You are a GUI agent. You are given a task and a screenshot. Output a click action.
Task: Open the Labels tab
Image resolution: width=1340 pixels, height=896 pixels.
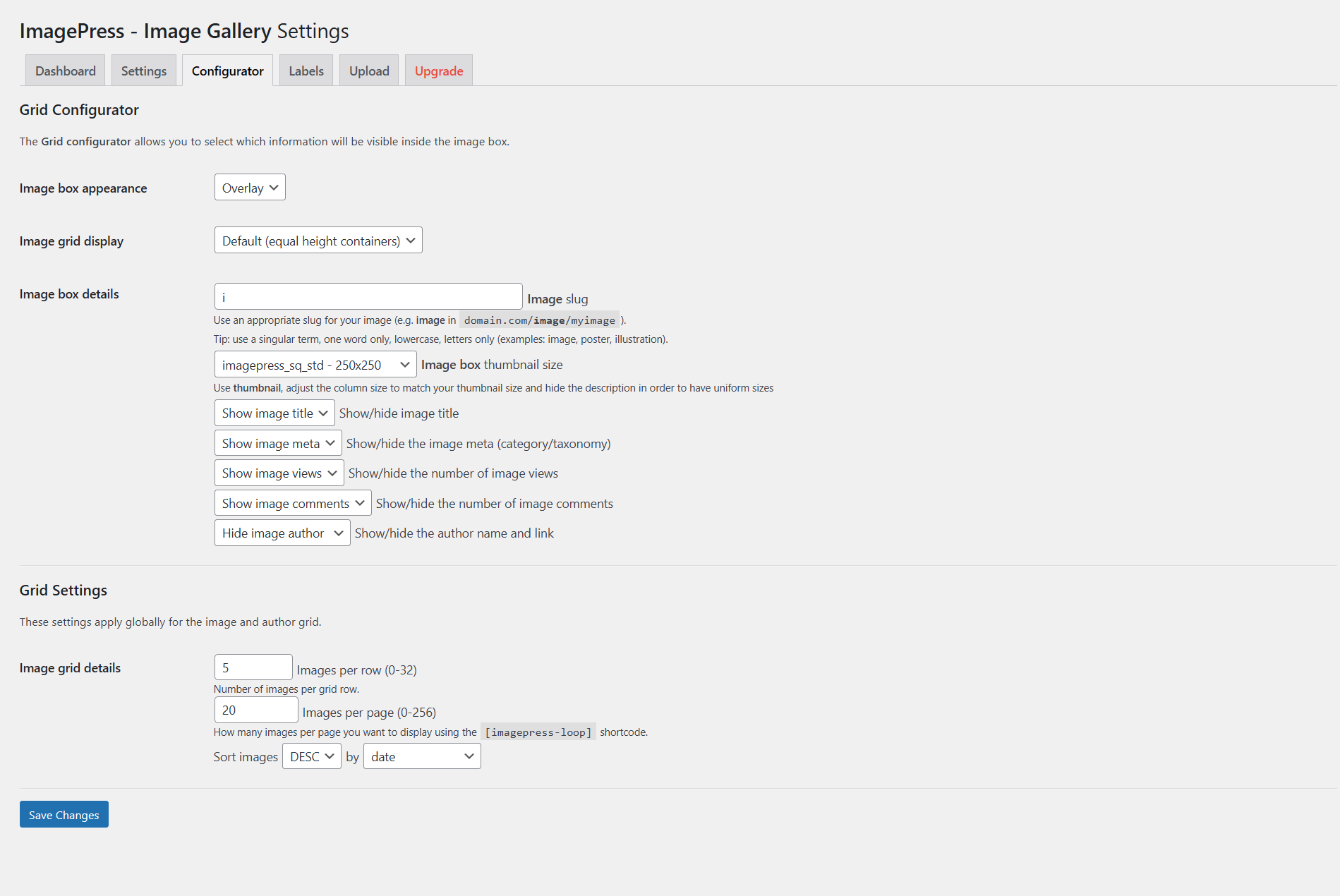coord(306,71)
